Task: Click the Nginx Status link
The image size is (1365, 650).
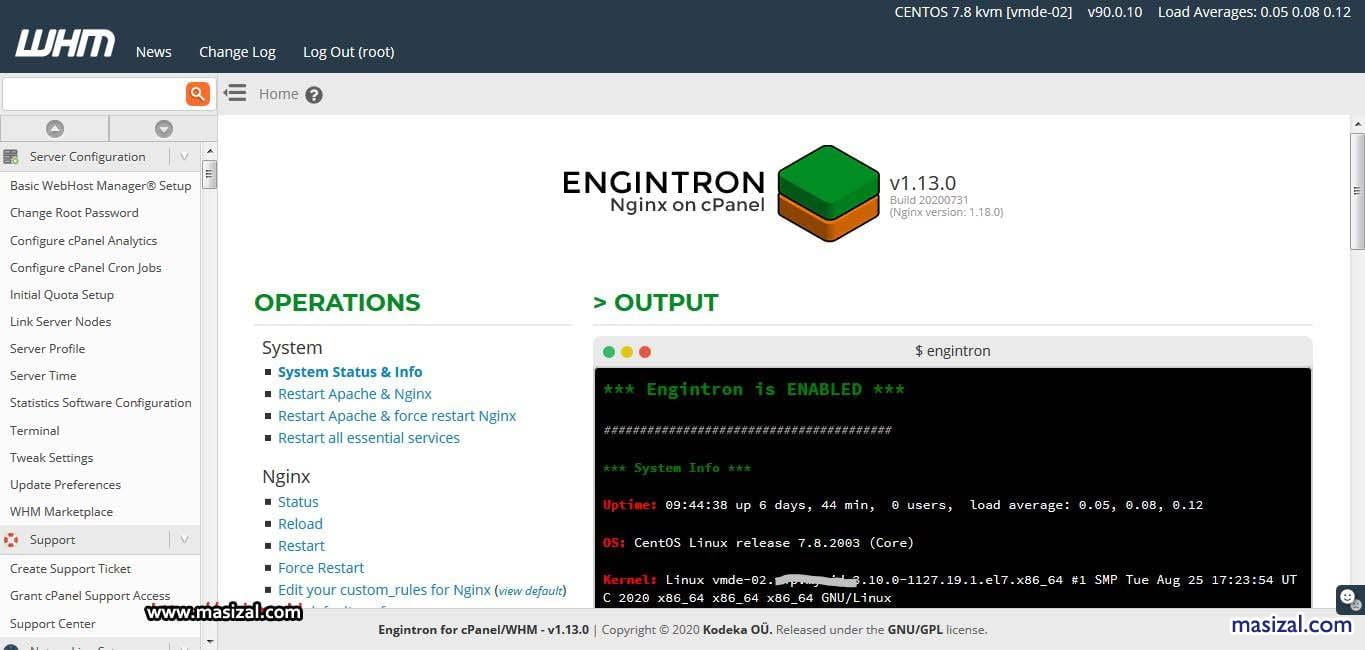Action: [298, 502]
